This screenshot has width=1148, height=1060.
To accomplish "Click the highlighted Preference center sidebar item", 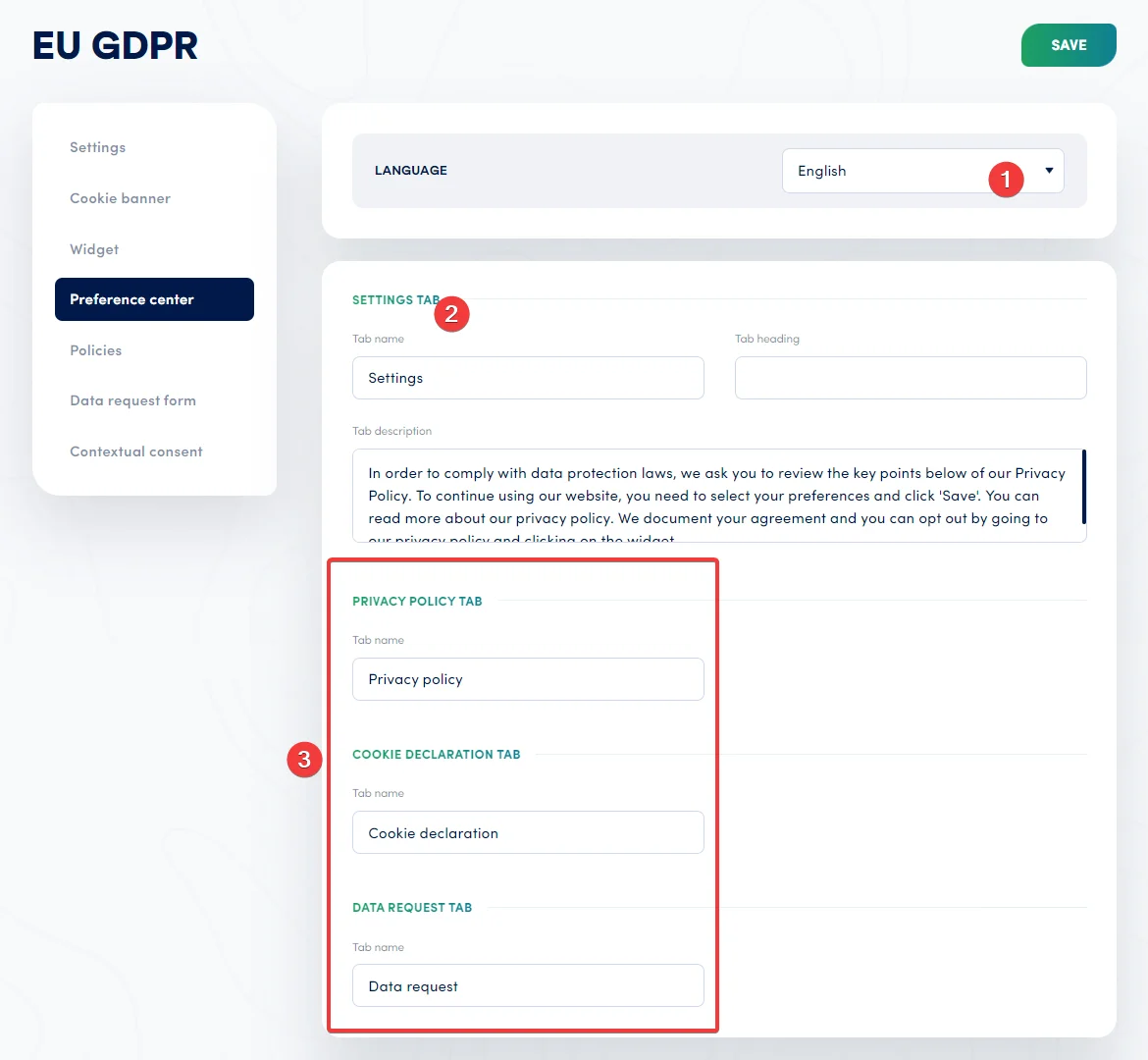I will (154, 299).
